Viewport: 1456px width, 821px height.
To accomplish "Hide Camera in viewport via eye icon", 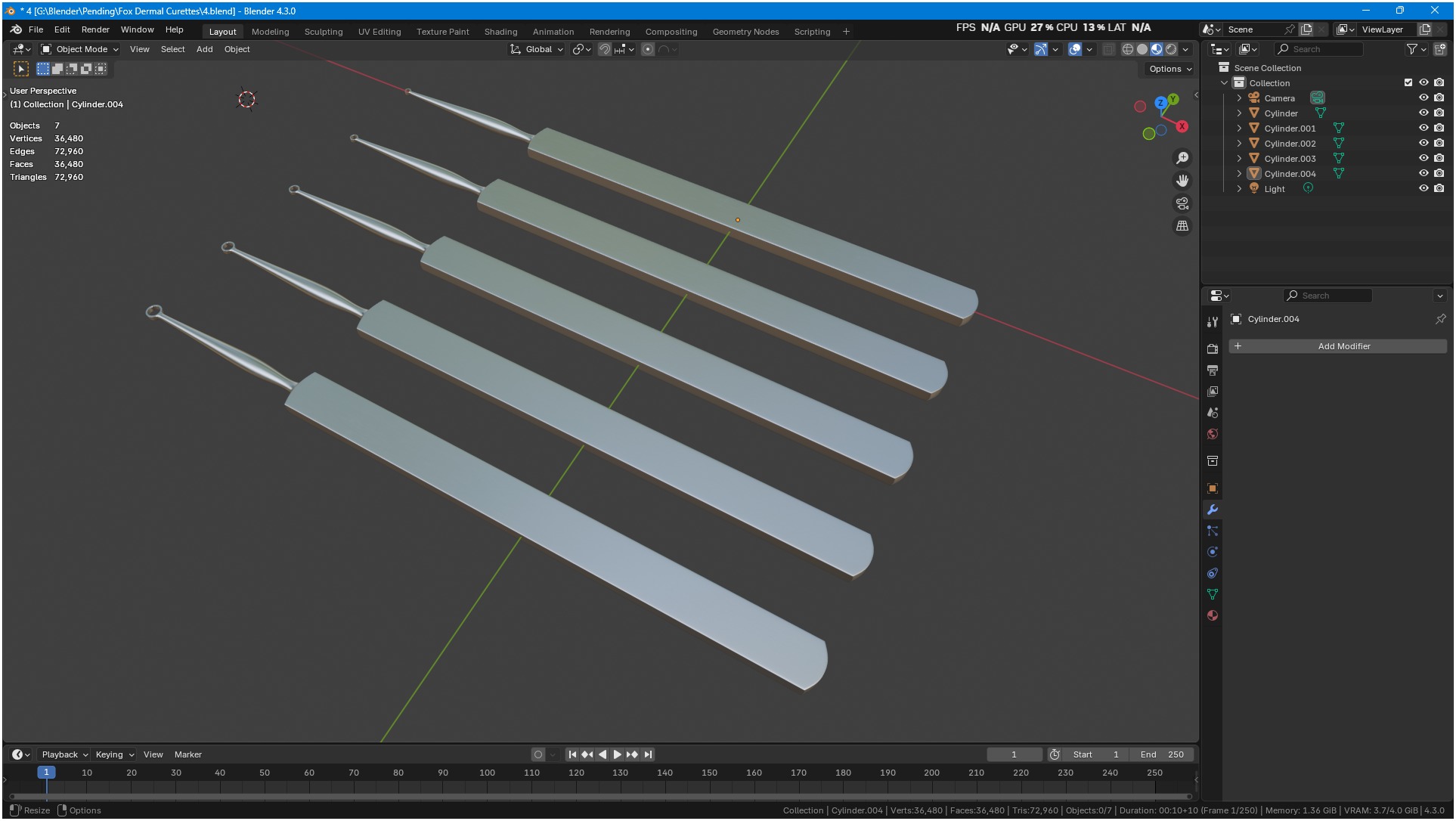I will click(x=1423, y=98).
